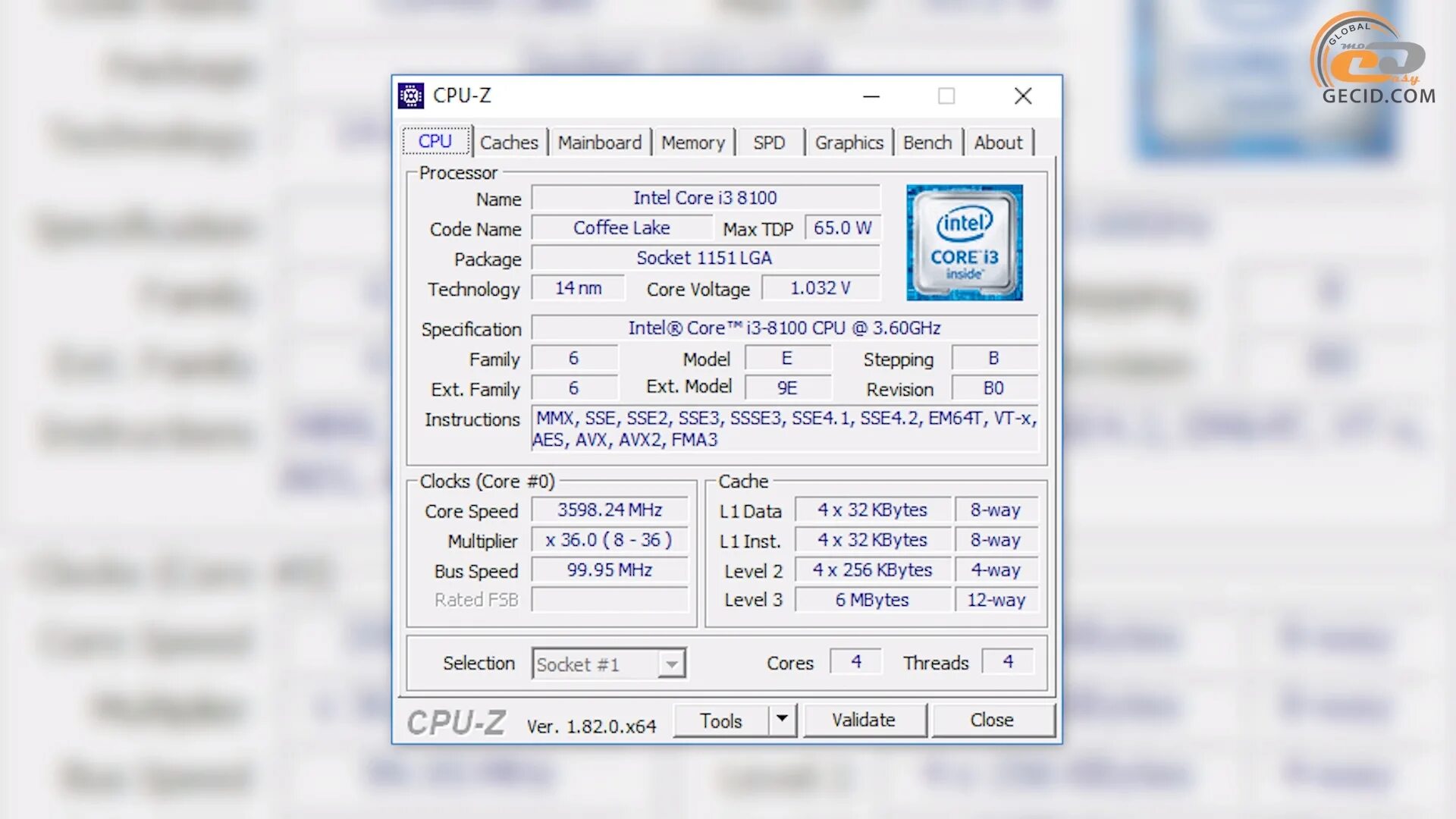The image size is (1456, 819).
Task: Switch to the Memory tab
Action: click(692, 143)
